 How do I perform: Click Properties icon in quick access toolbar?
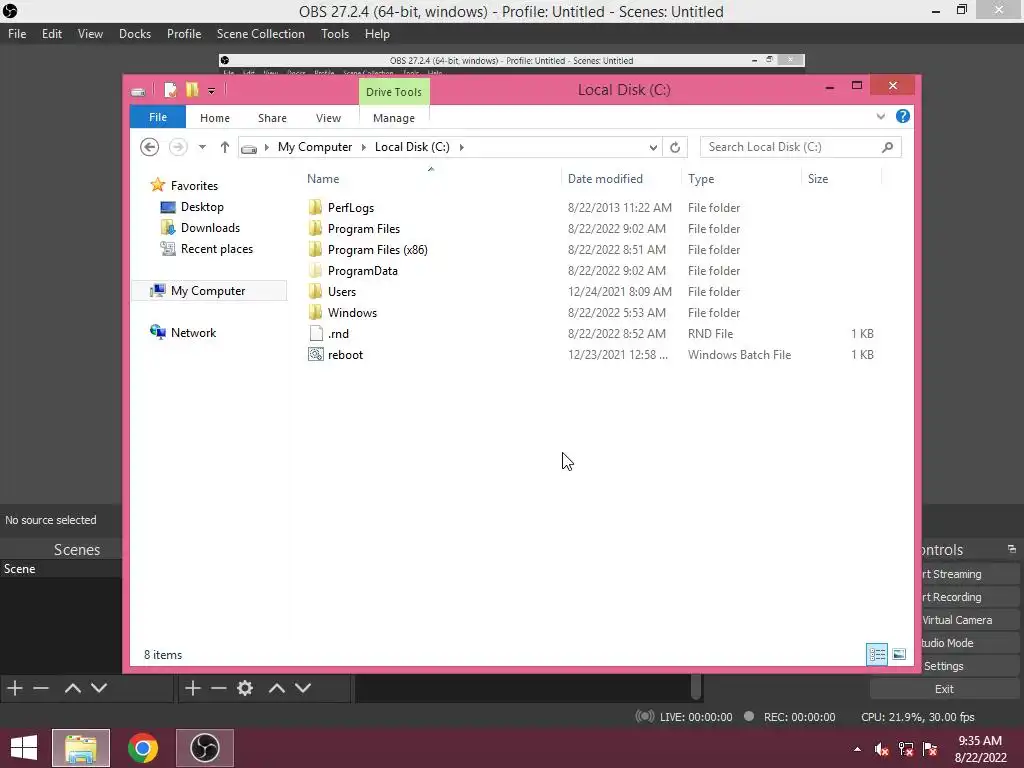170,90
